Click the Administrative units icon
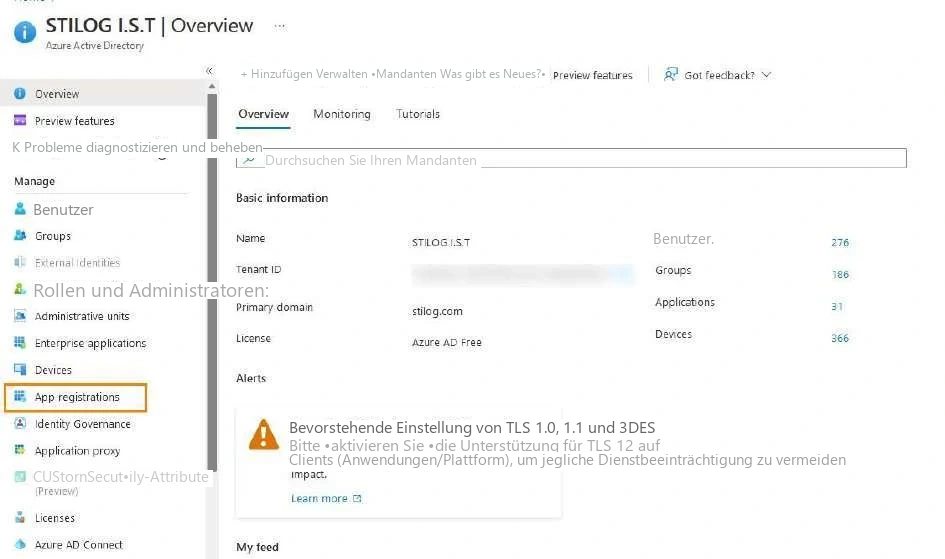The width and height of the screenshot is (945, 559). click(x=20, y=316)
